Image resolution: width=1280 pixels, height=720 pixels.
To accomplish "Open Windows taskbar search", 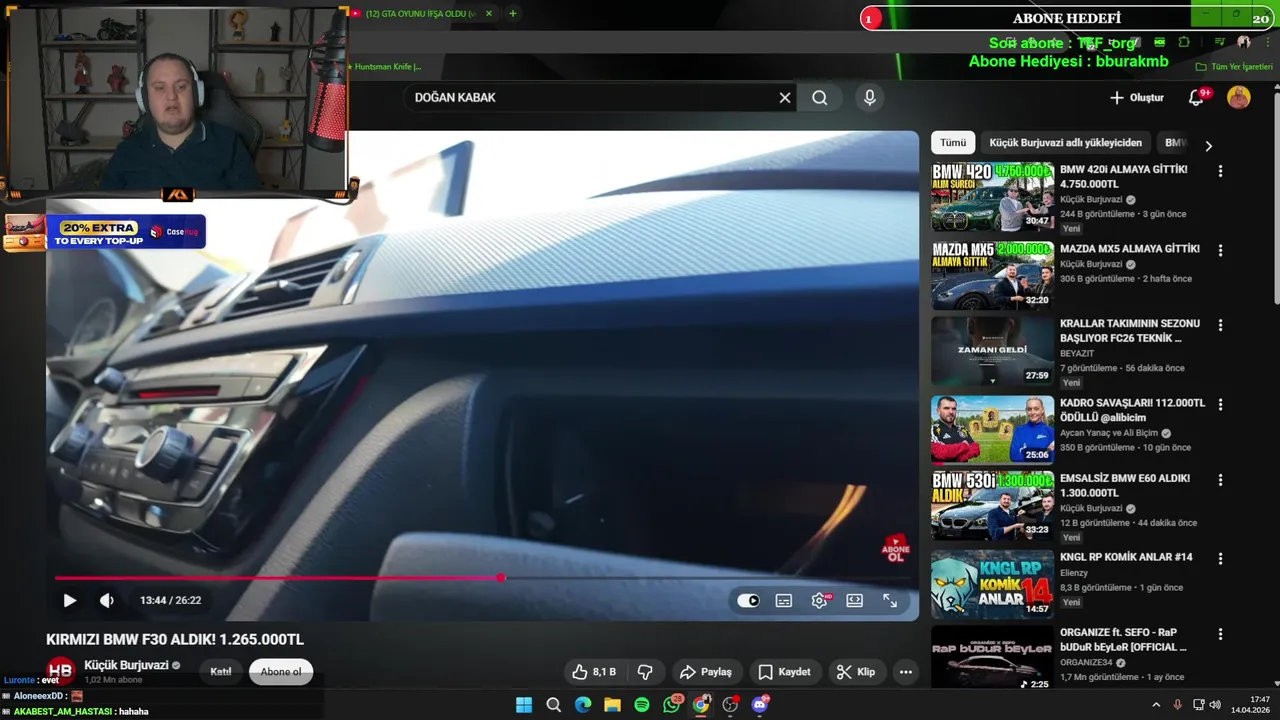I will 553,705.
